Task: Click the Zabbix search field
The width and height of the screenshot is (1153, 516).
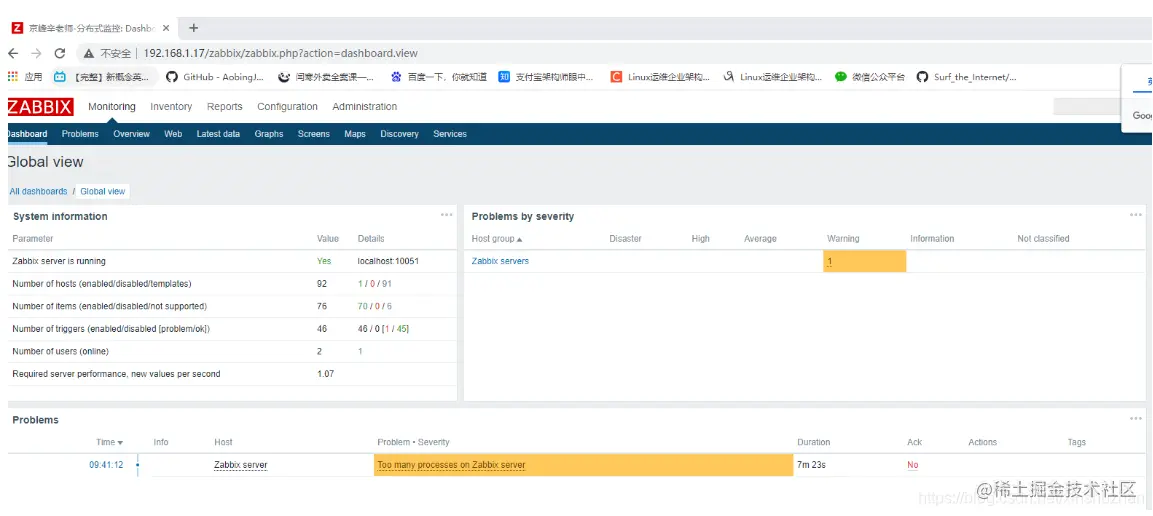Action: (1087, 107)
